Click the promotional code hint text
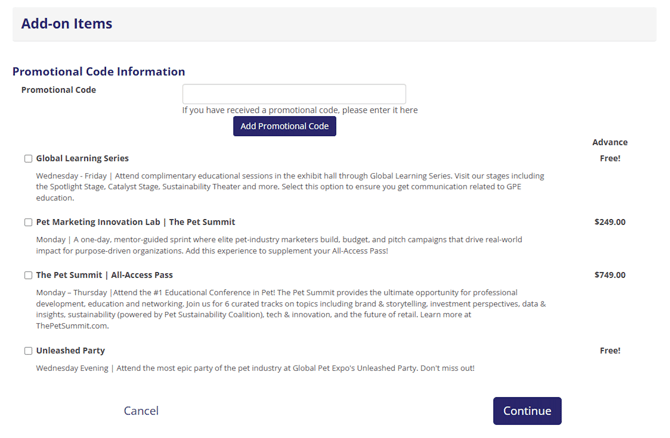Image resolution: width=670 pixels, height=438 pixels. tap(300, 110)
